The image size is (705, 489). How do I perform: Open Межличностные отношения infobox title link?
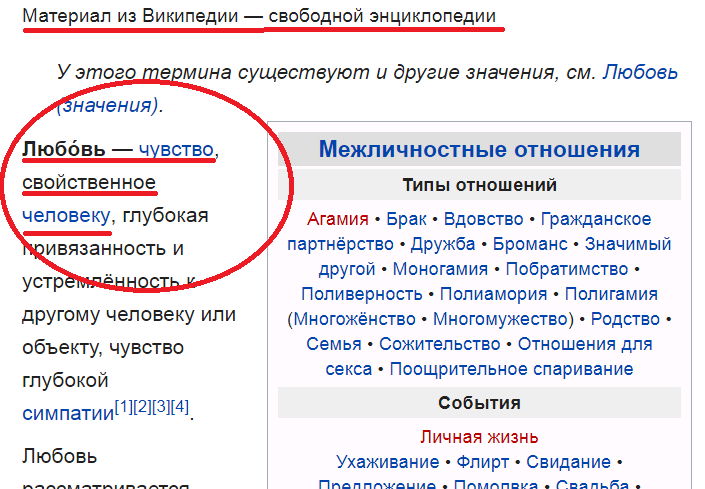479,149
